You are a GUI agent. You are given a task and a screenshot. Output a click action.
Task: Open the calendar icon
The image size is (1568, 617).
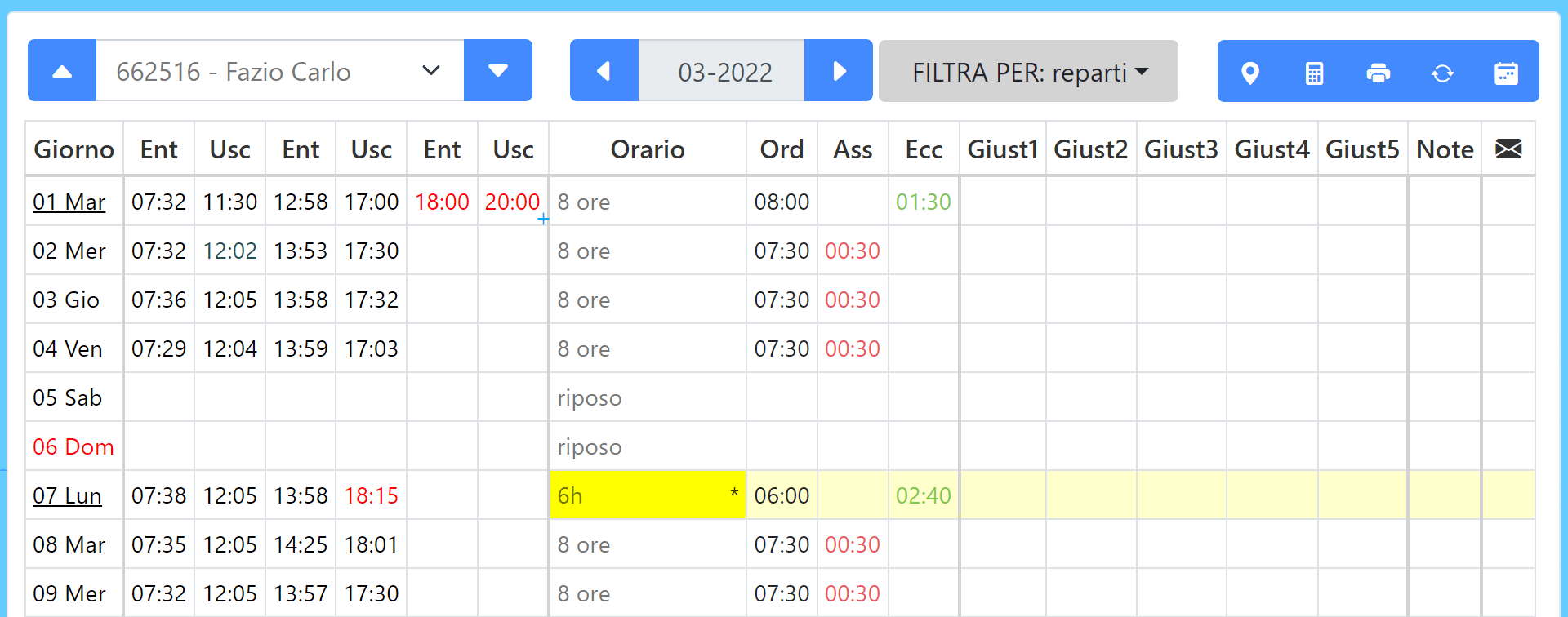click(x=1506, y=73)
